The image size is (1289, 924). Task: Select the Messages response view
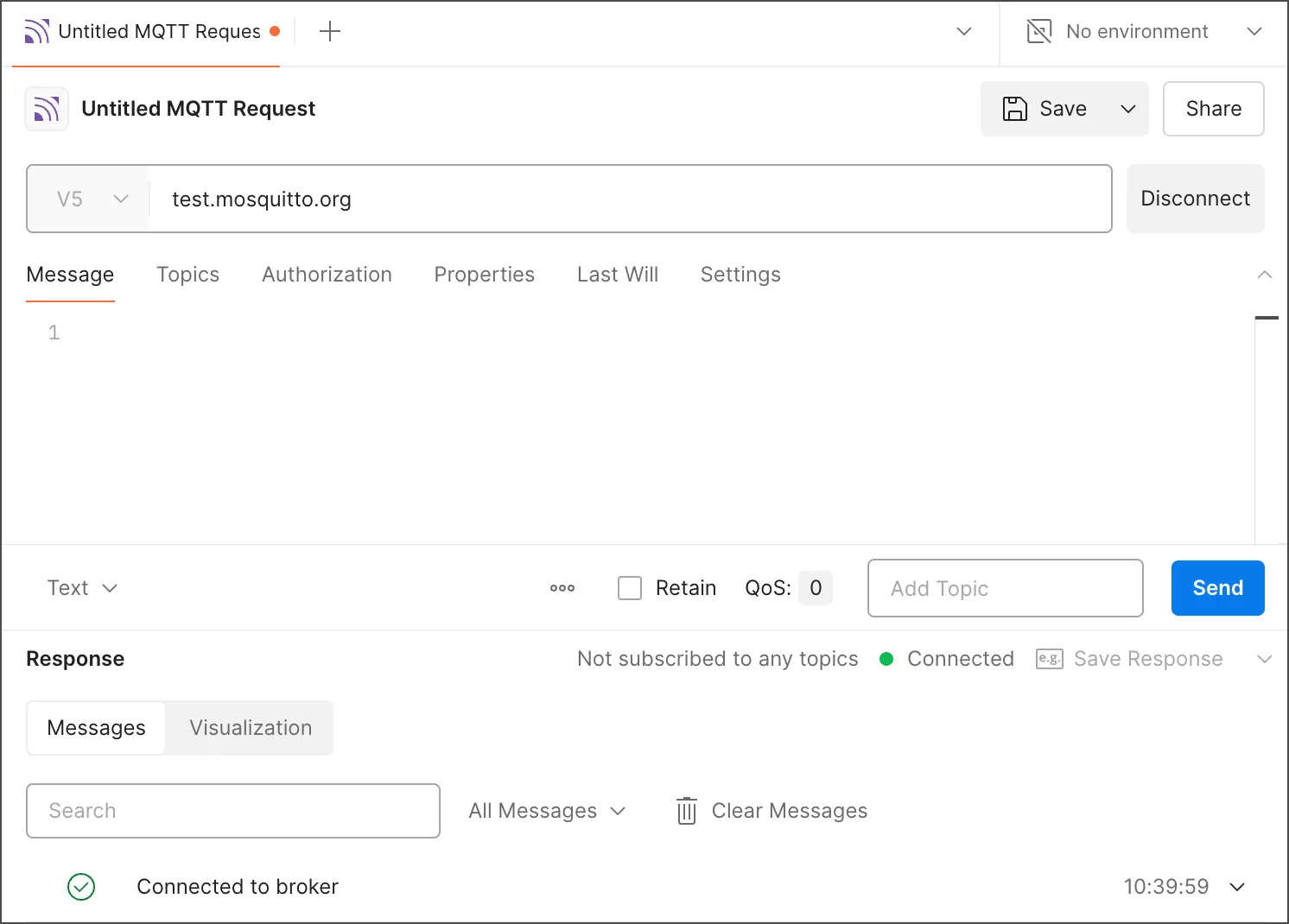97,728
